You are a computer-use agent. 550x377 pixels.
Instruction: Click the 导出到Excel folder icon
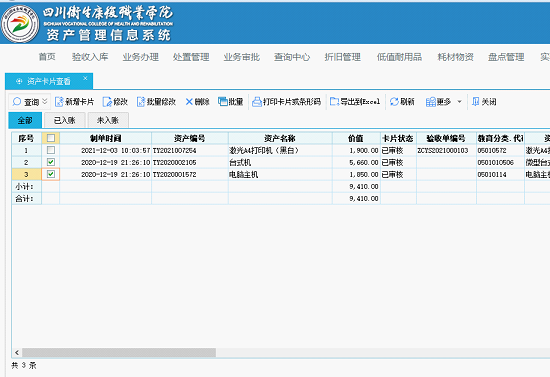(x=335, y=102)
